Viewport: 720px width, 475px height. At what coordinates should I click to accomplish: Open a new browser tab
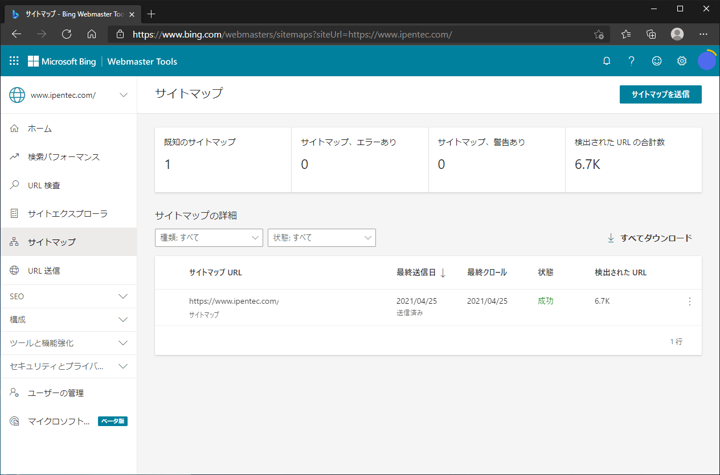[x=151, y=14]
